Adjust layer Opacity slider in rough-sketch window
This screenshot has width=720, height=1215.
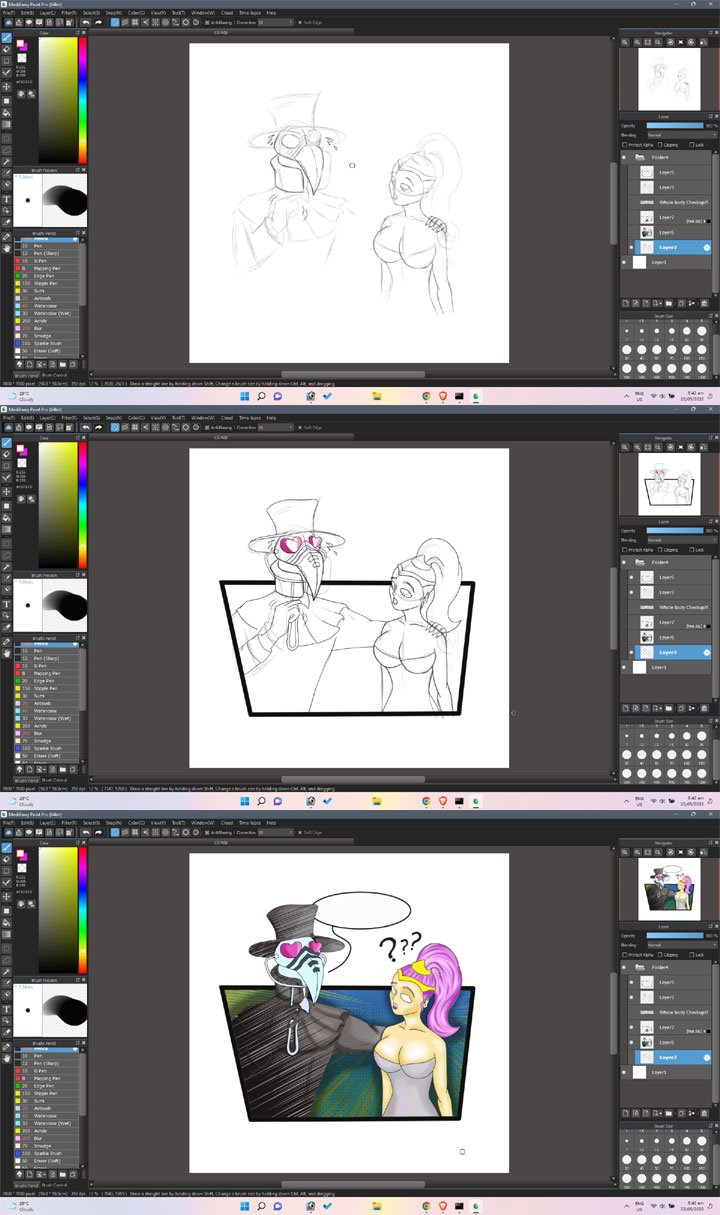[675, 126]
